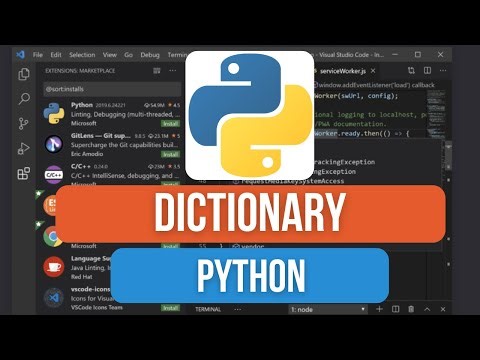The image size is (480, 360).
Task: Open editor more actions menu
Action: 443,70
